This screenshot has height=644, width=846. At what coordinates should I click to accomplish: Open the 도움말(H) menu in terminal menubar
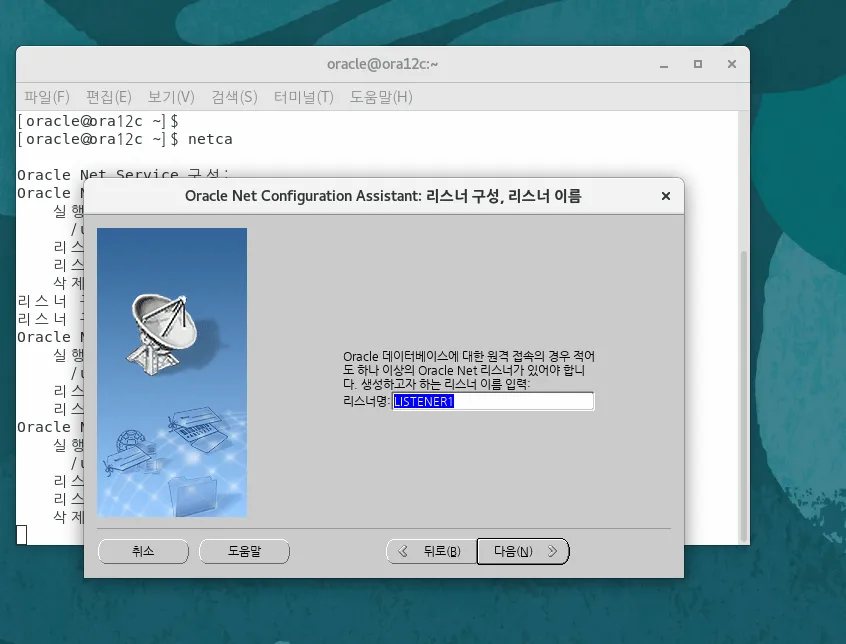tap(381, 97)
